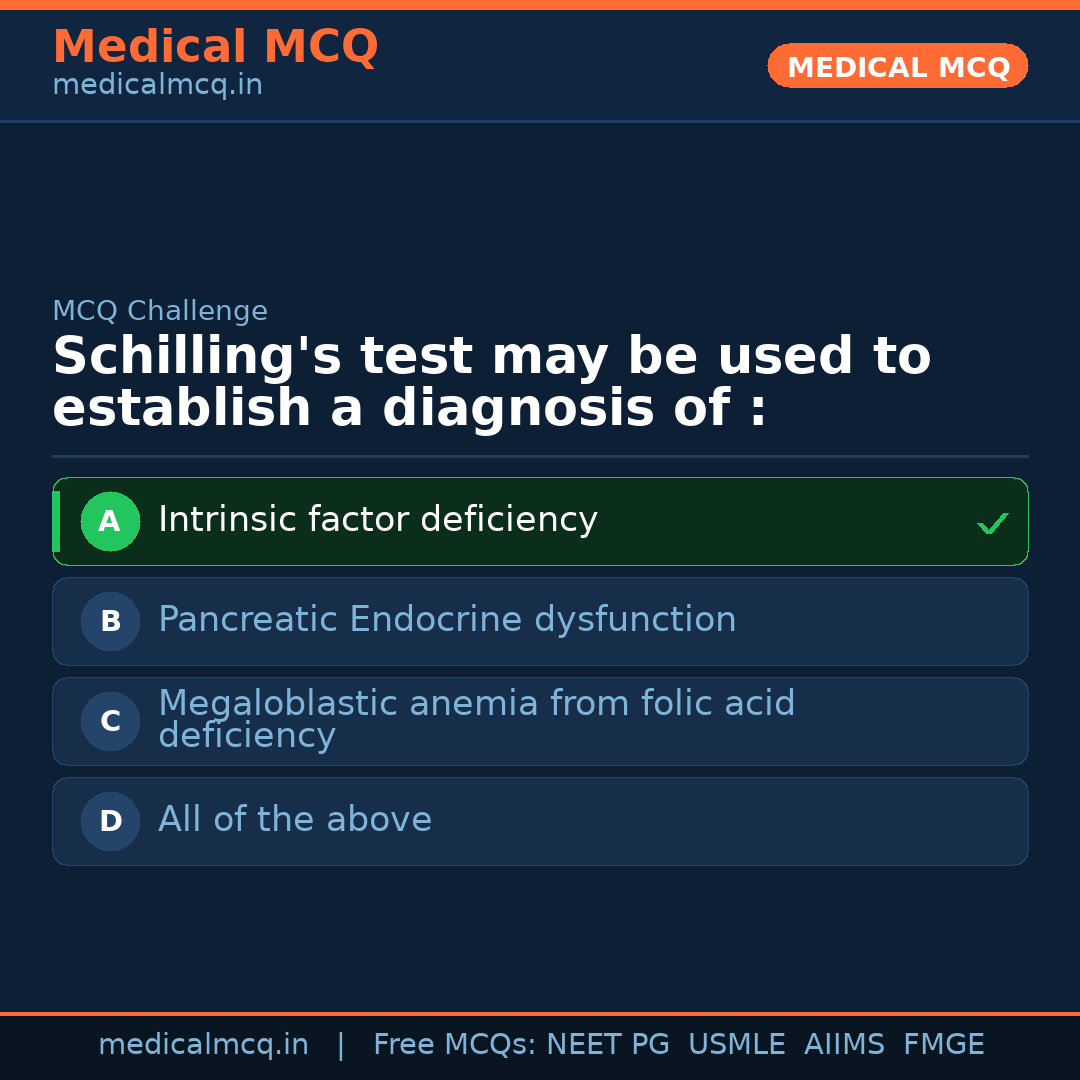Click the B option circle
1080x1080 pixels.
(x=110, y=621)
